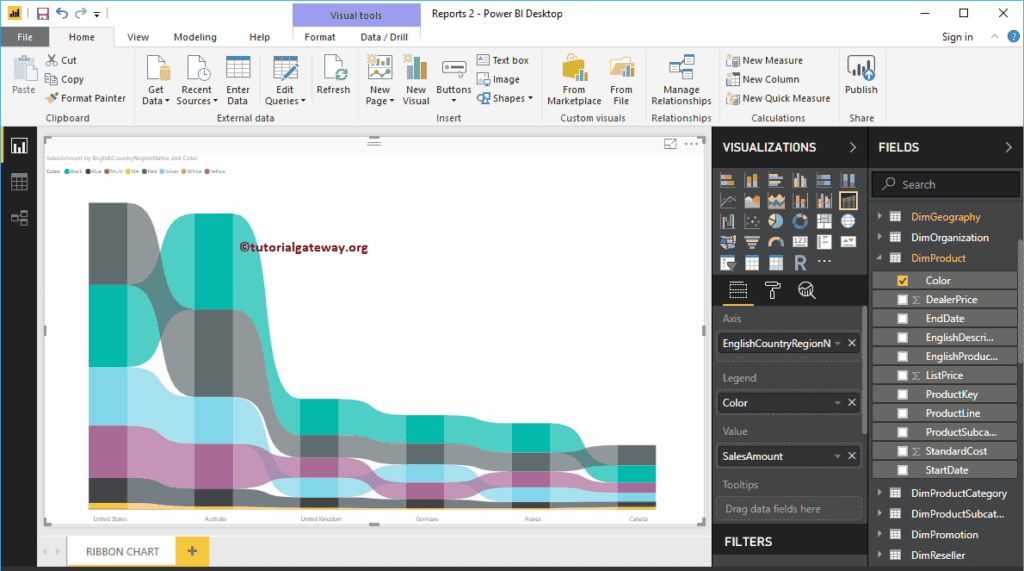Click New Measure
The width and height of the screenshot is (1024, 571).
[x=765, y=60]
